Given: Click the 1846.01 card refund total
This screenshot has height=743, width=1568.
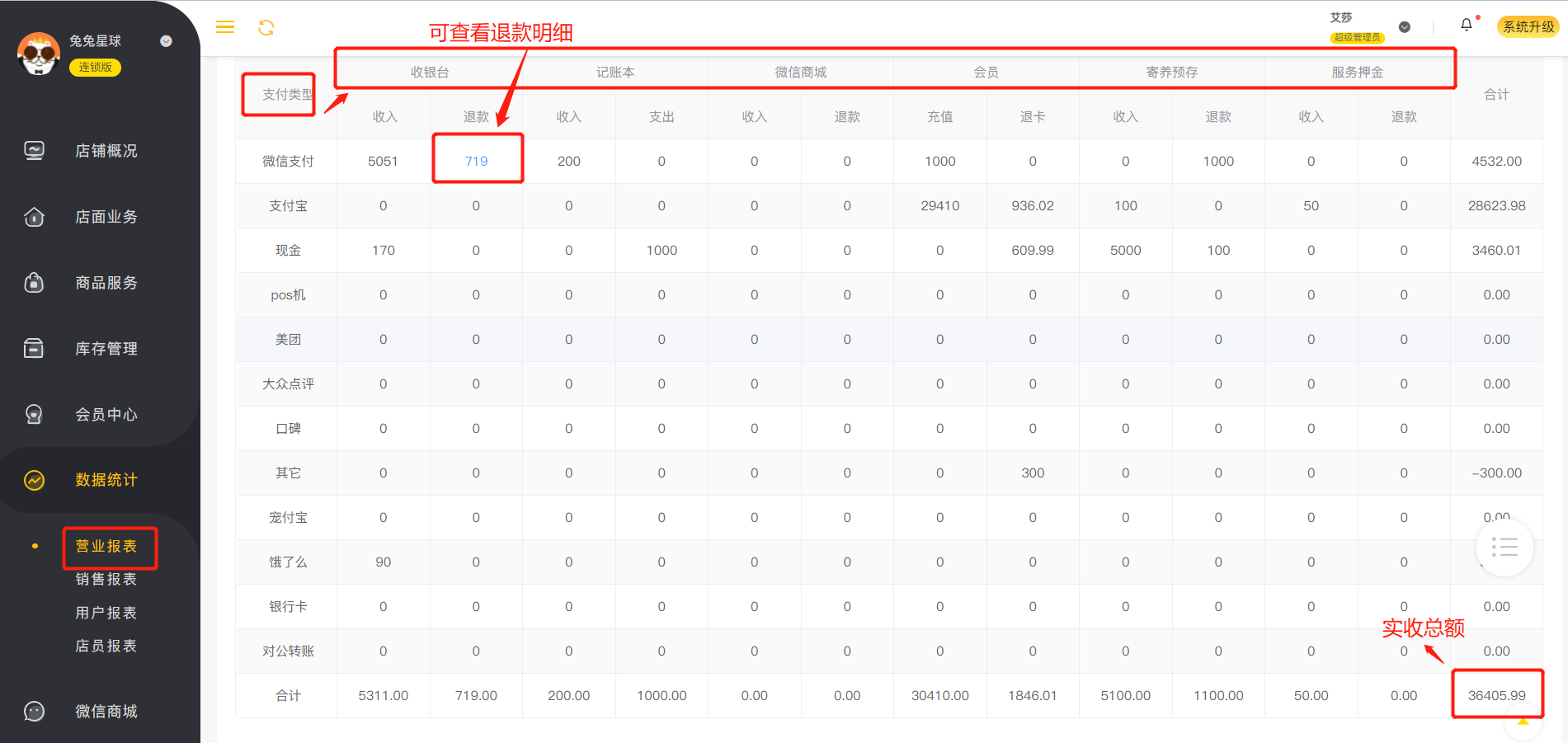Looking at the screenshot, I should (1033, 695).
